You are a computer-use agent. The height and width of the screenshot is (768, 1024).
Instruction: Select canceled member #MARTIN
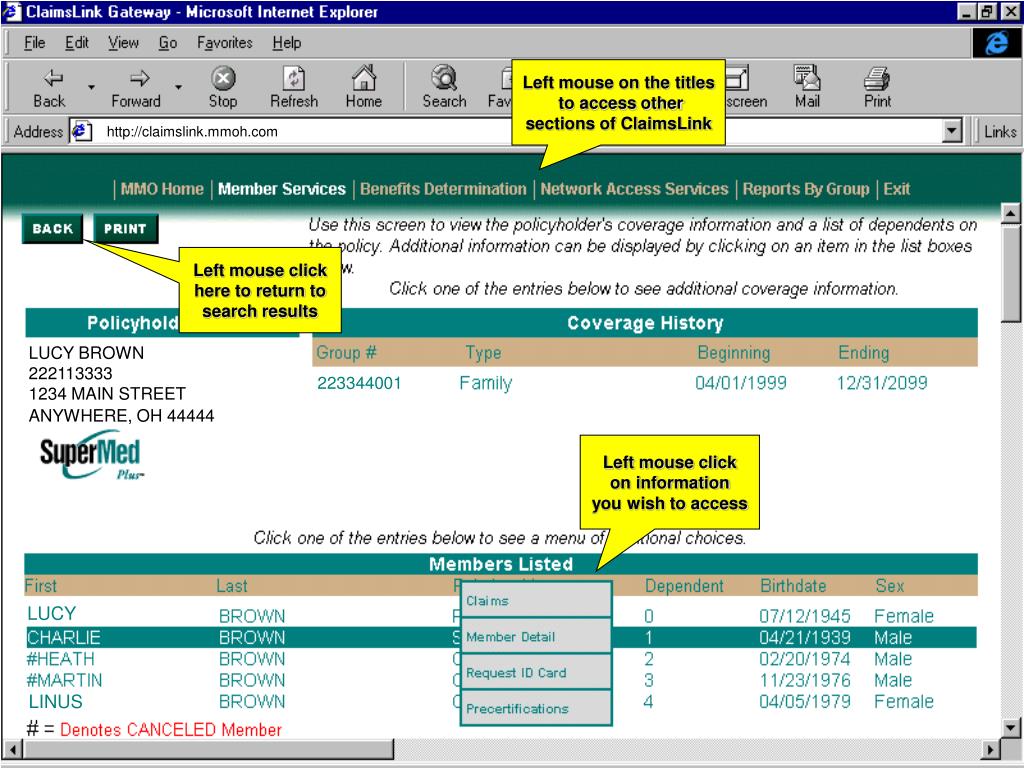coord(64,680)
